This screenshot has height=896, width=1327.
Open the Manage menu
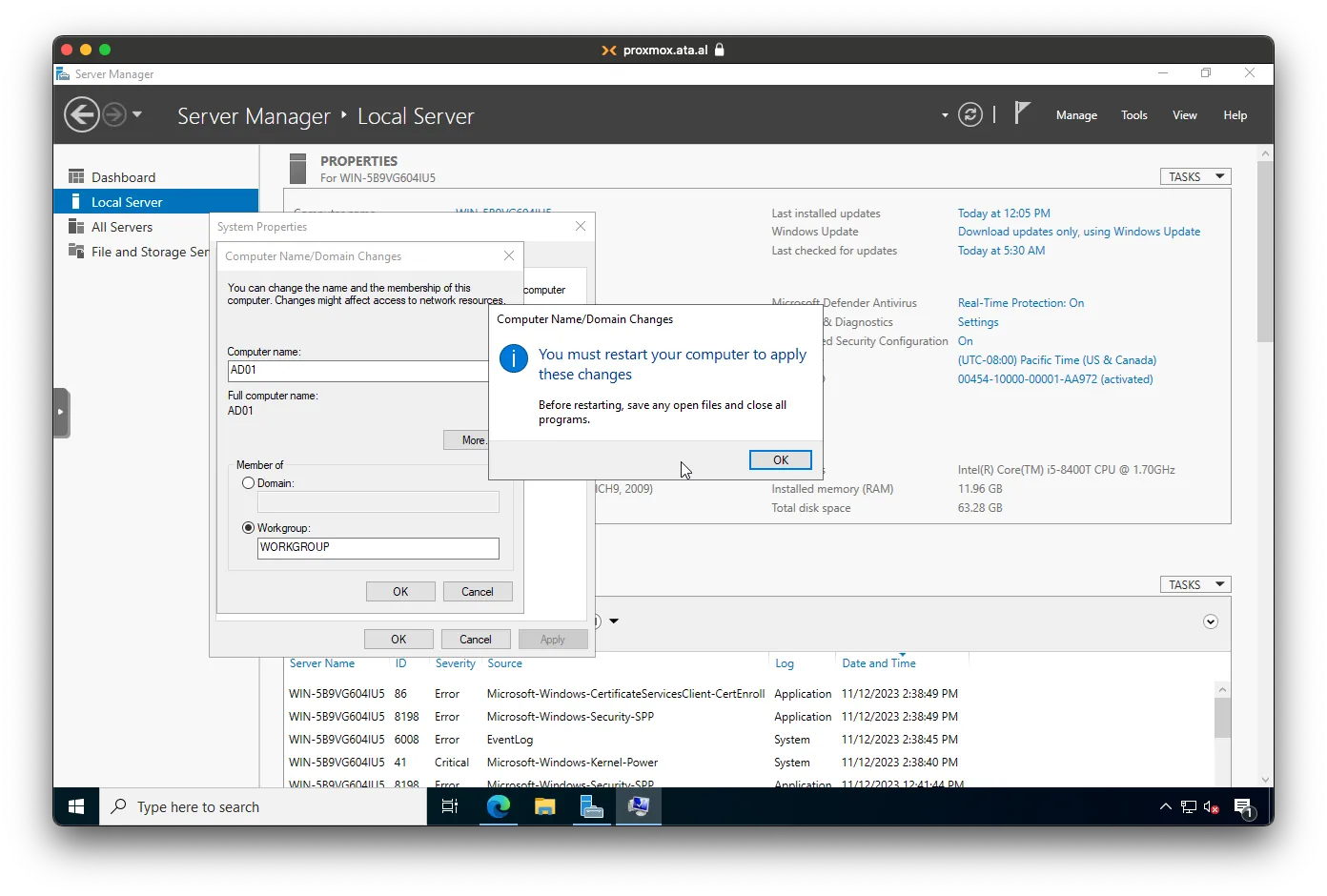coord(1076,115)
